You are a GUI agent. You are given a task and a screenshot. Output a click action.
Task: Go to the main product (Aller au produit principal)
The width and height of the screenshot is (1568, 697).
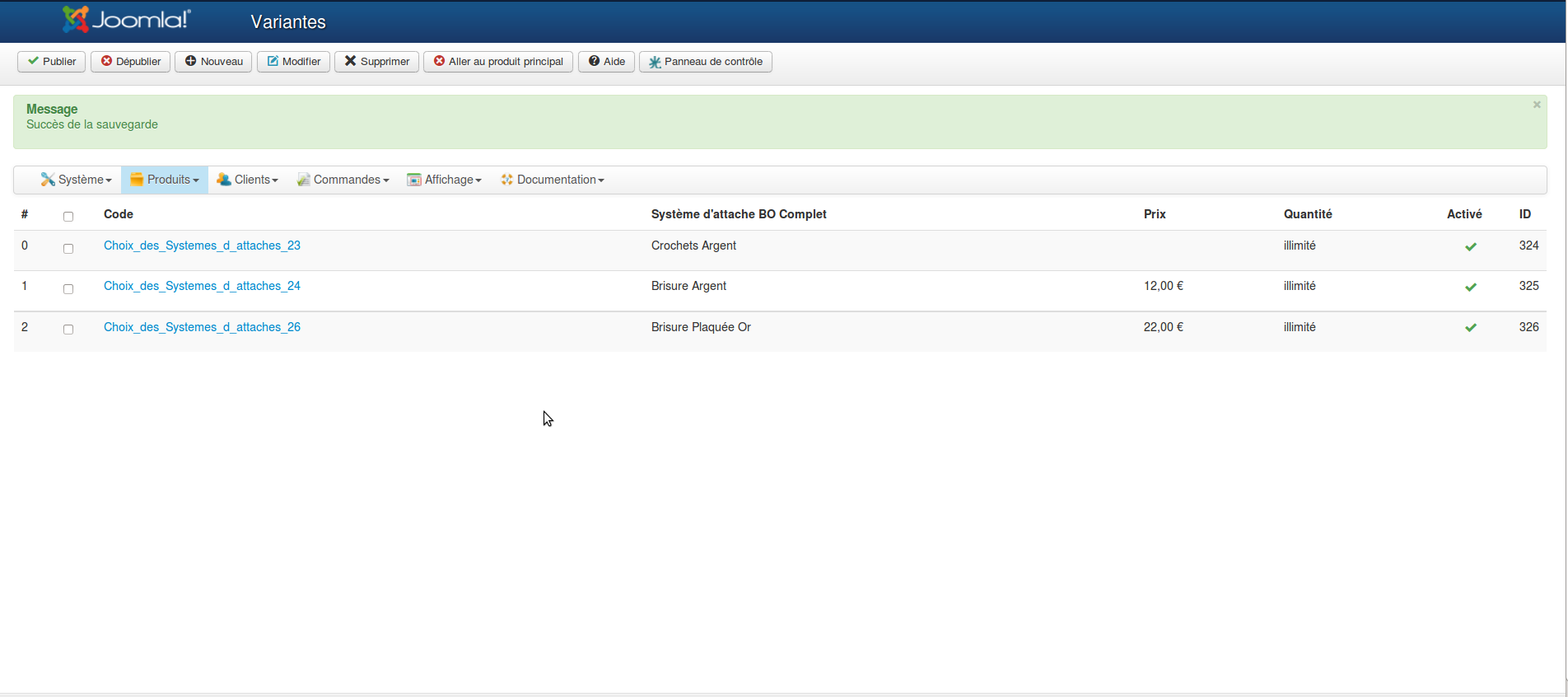(x=498, y=62)
